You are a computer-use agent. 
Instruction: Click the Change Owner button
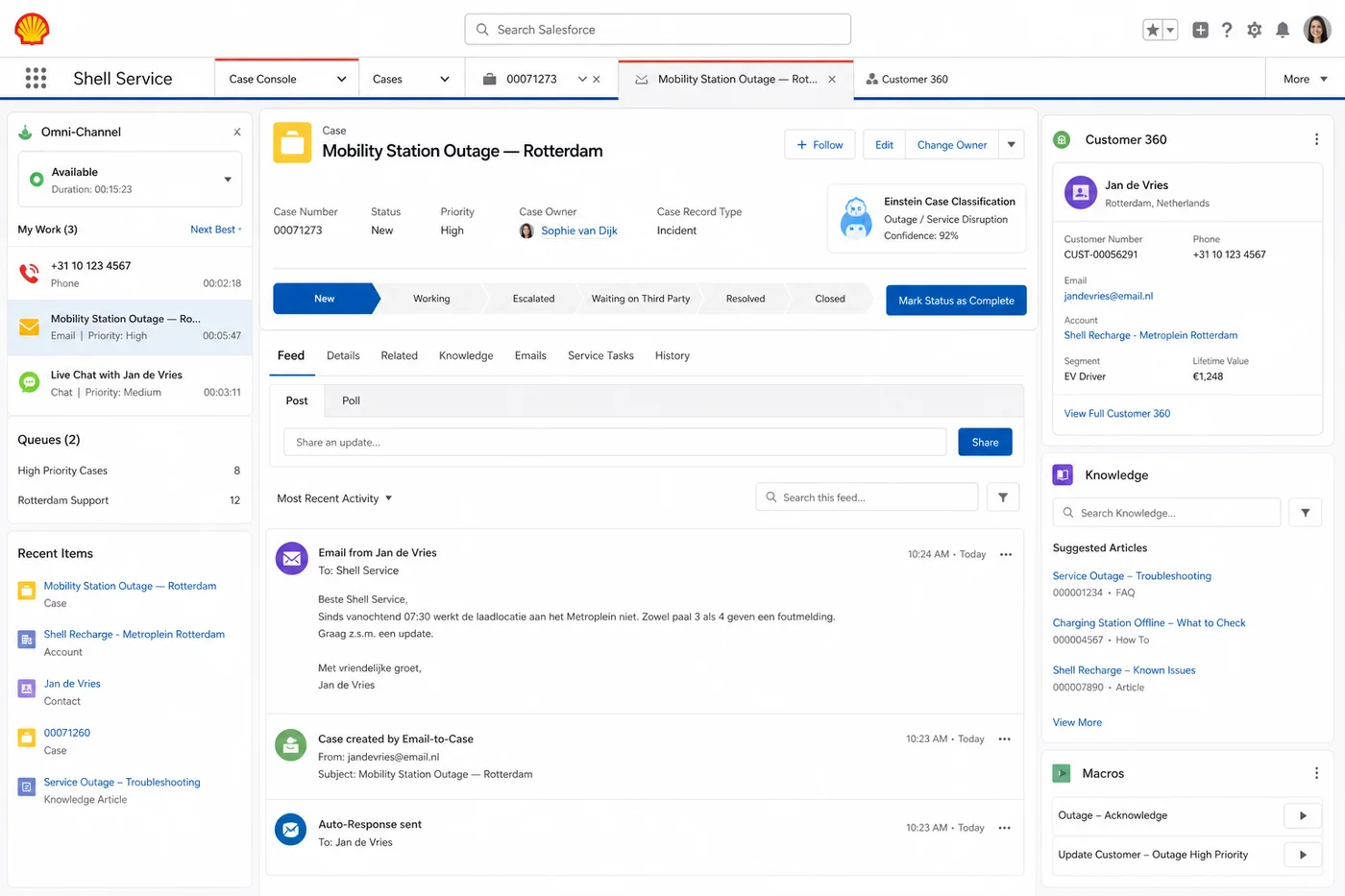click(x=951, y=145)
